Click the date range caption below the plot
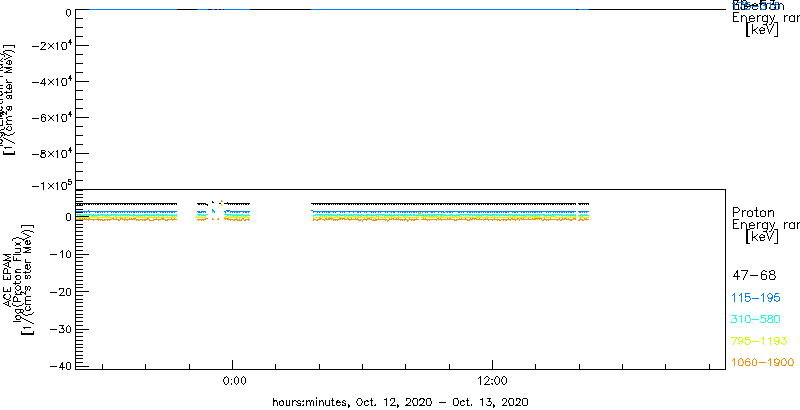 pos(401,402)
